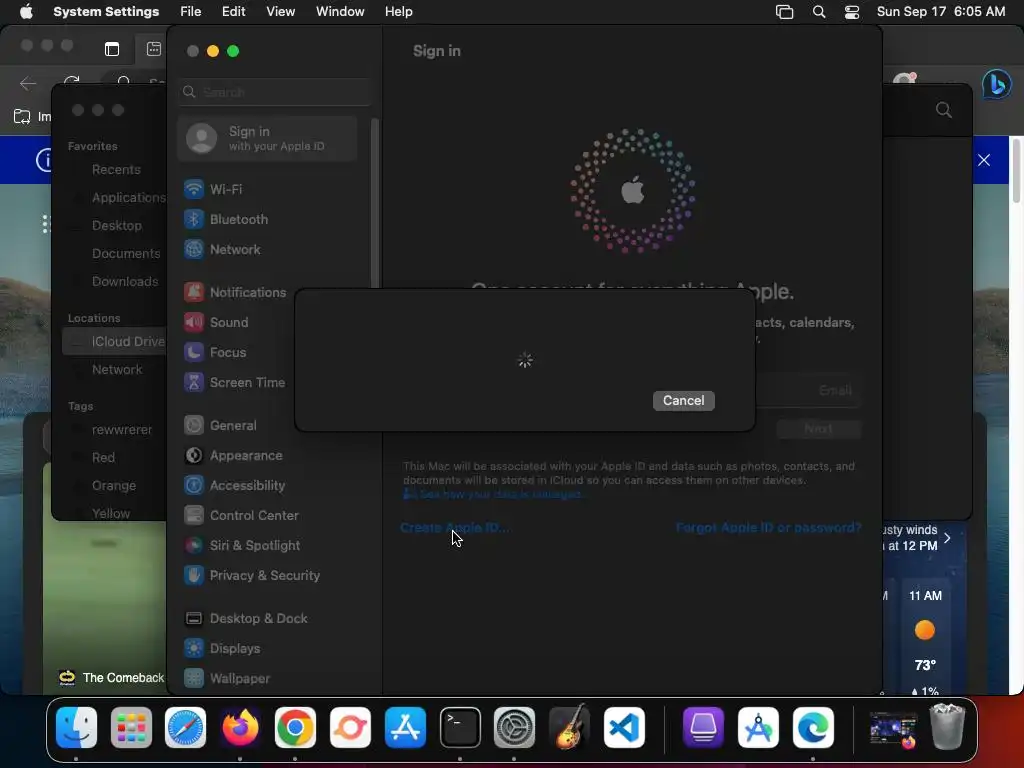Open Control Center from menu bar
Viewport: 1024px width, 768px height.
852,12
